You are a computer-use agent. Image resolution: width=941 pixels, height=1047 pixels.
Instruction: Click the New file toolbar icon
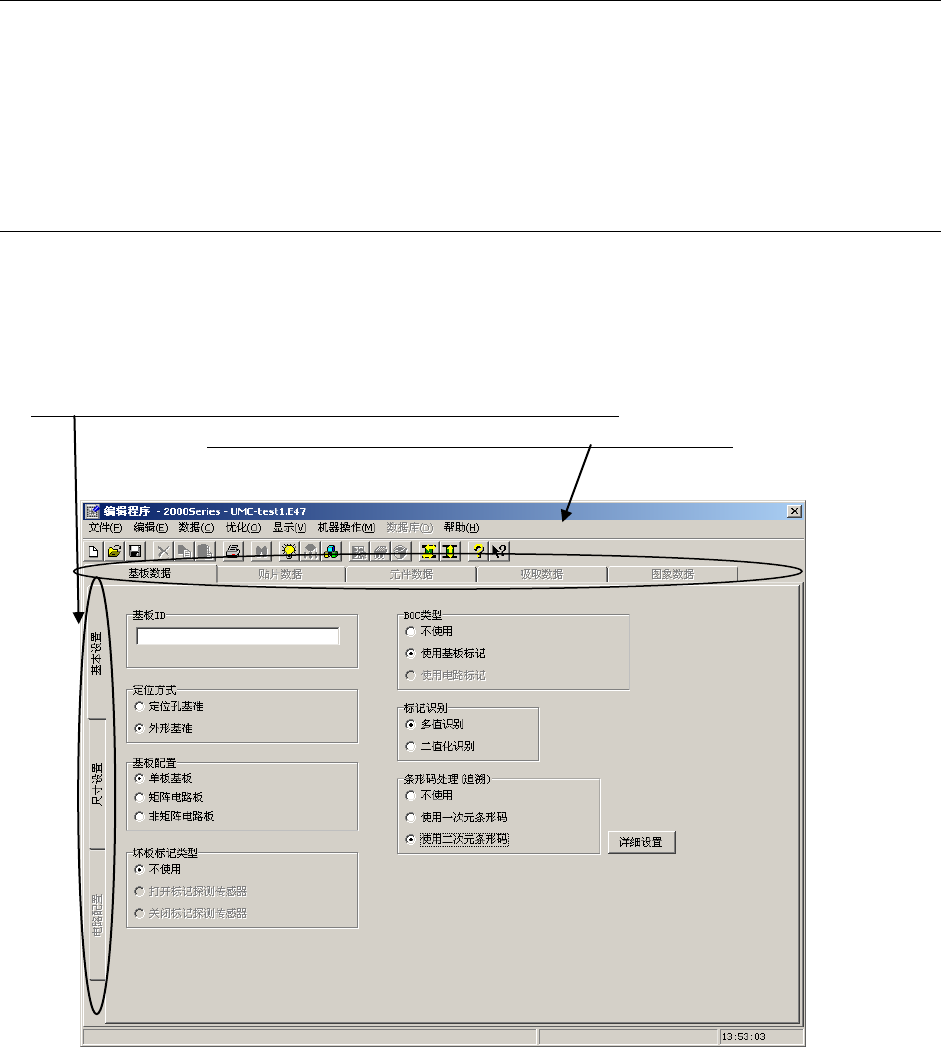pos(94,552)
